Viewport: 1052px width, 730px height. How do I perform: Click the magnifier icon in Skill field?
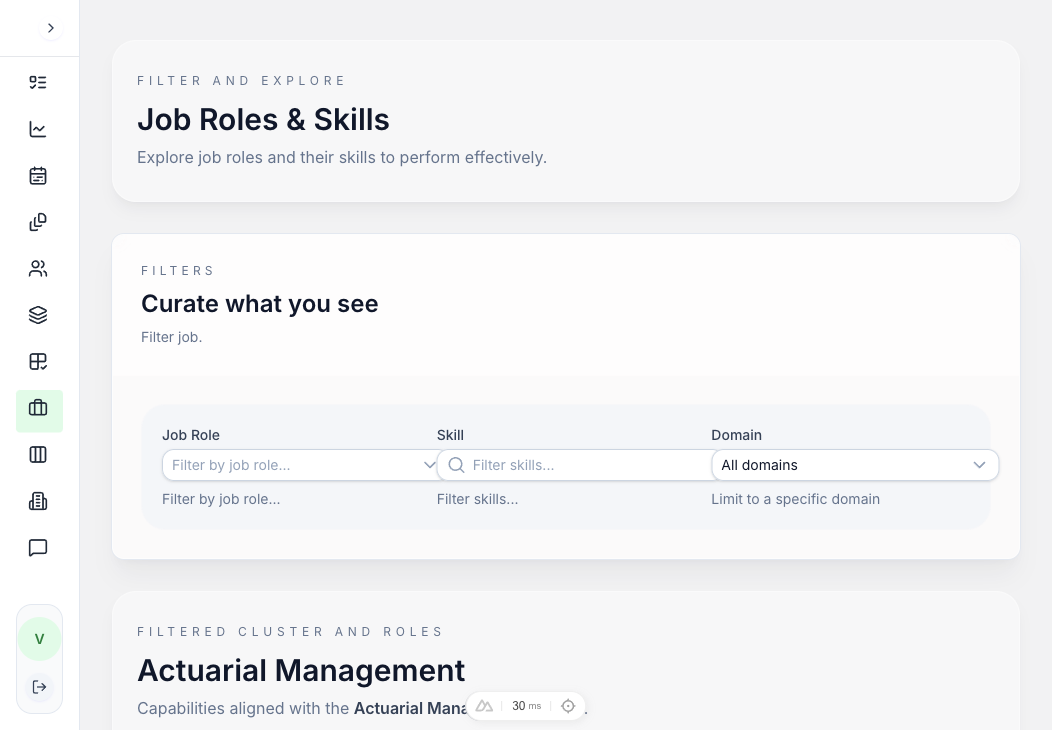click(x=456, y=465)
